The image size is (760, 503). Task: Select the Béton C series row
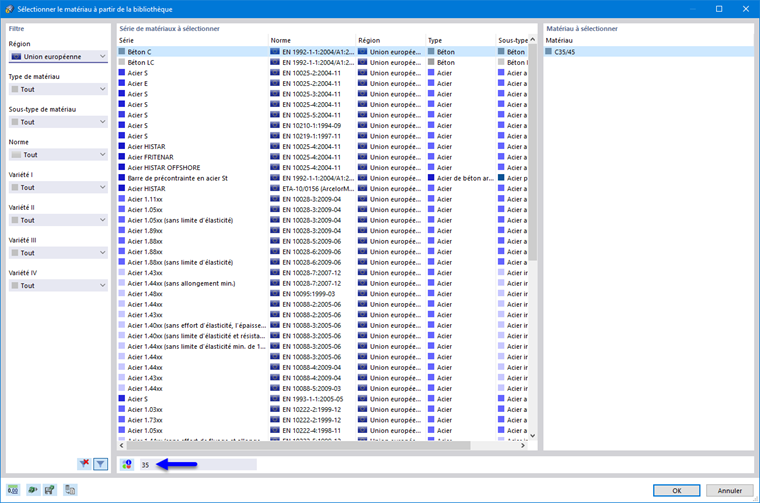point(323,52)
